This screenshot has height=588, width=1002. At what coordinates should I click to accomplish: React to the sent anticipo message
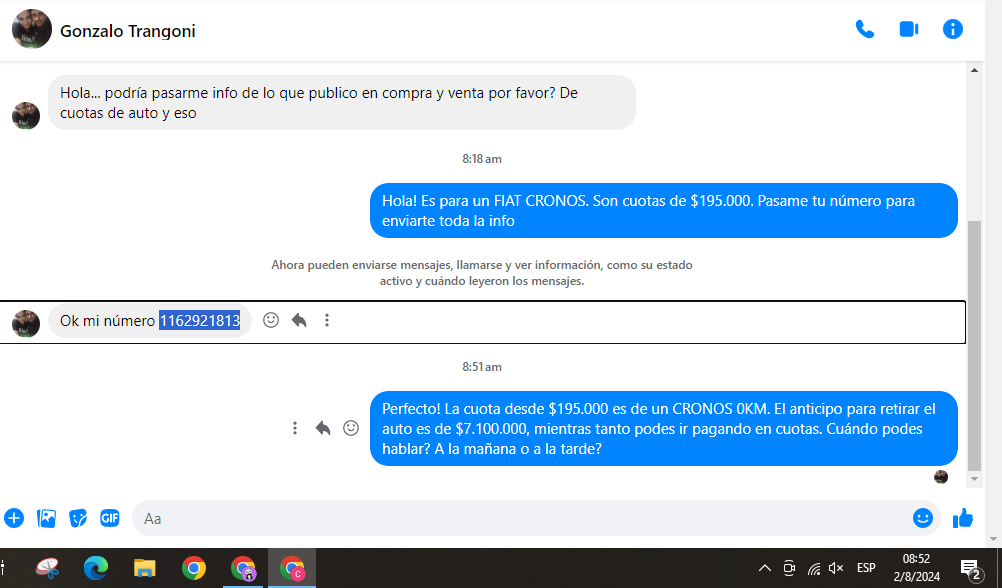(x=351, y=428)
